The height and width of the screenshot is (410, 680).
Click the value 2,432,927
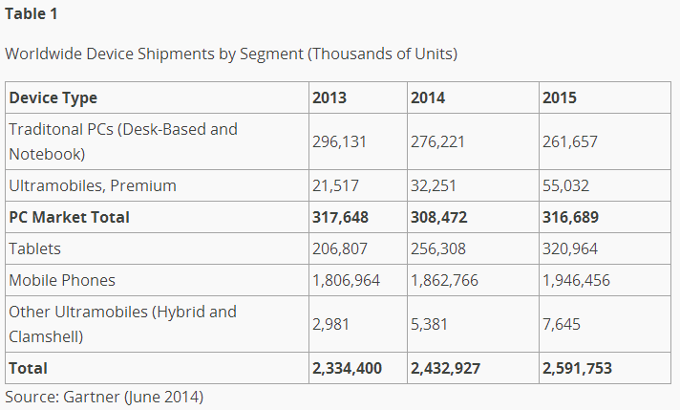point(445,368)
